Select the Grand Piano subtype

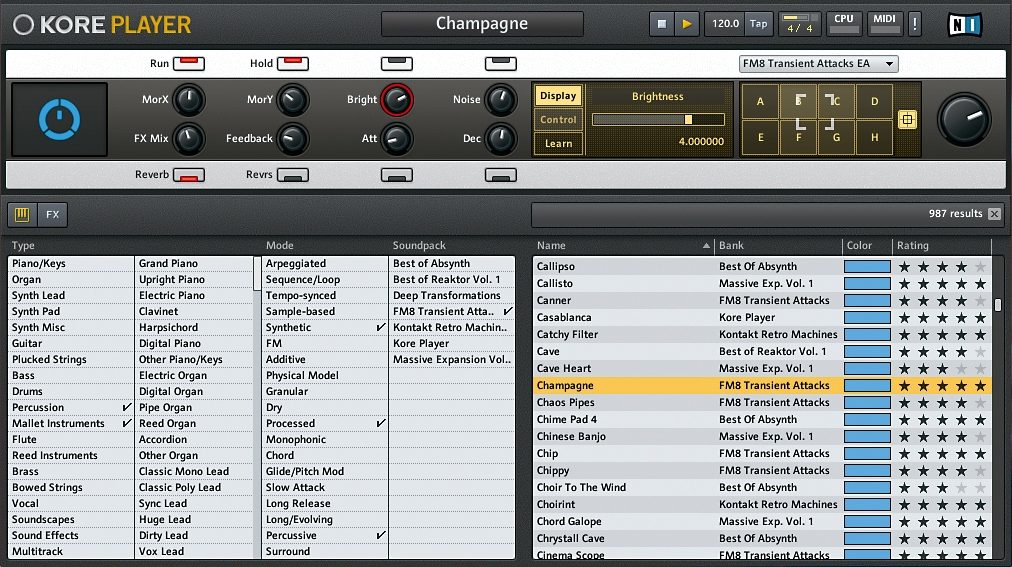(x=194, y=264)
